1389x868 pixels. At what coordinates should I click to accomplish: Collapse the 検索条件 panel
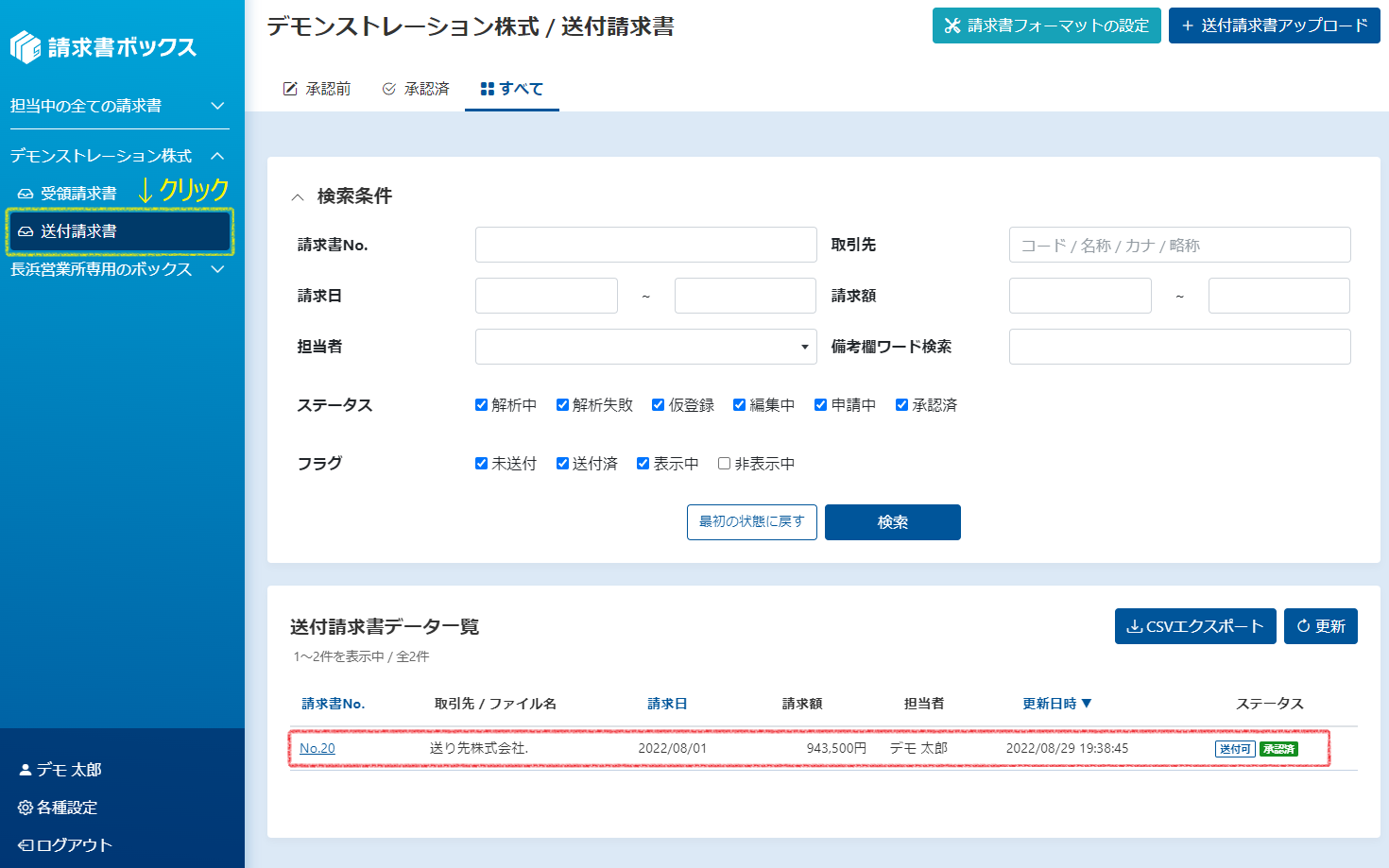[297, 196]
